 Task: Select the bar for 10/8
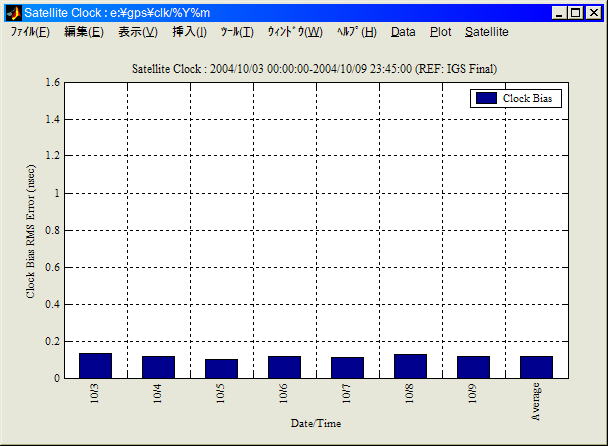point(410,366)
